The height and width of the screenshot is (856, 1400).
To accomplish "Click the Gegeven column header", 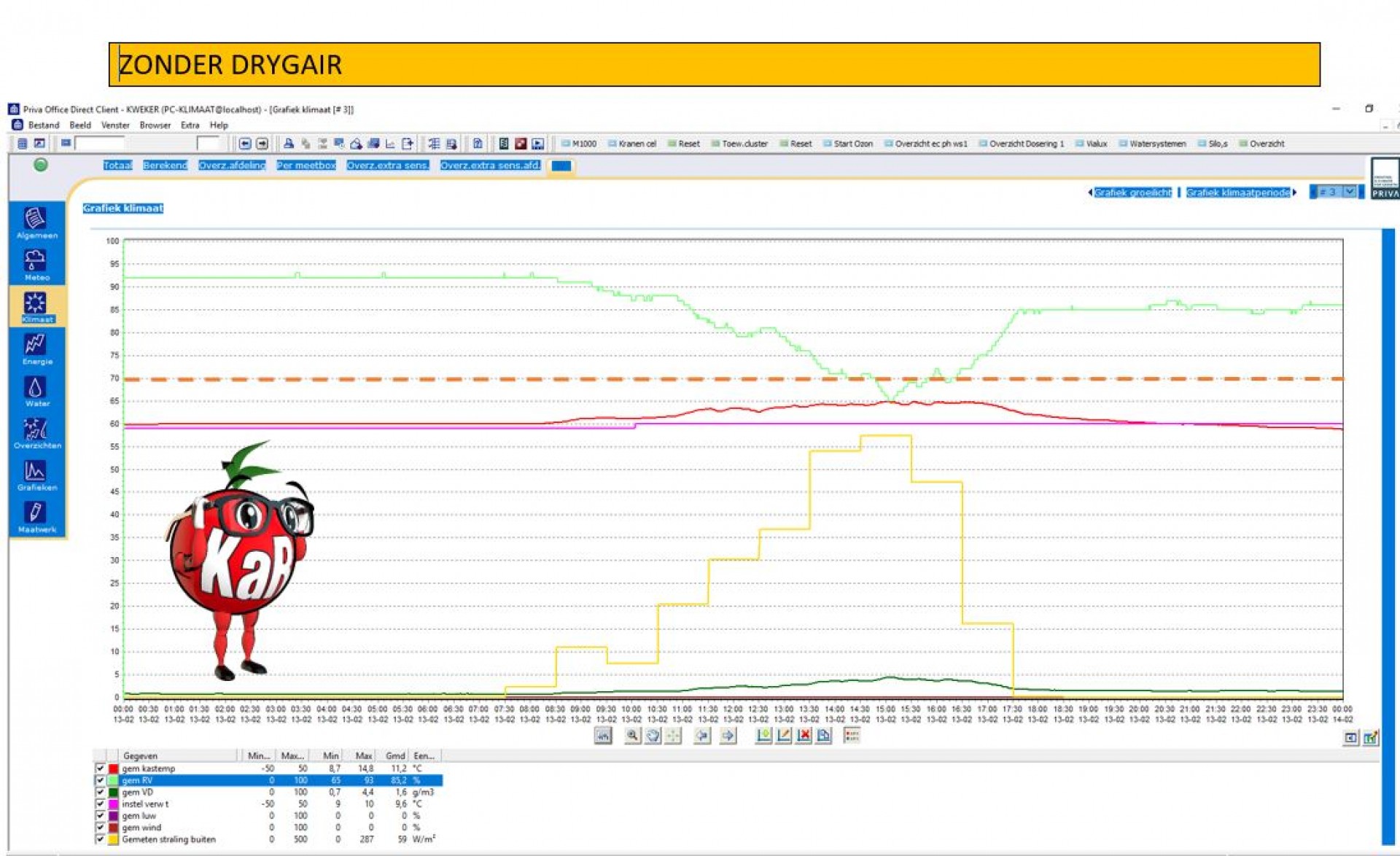I will click(178, 756).
